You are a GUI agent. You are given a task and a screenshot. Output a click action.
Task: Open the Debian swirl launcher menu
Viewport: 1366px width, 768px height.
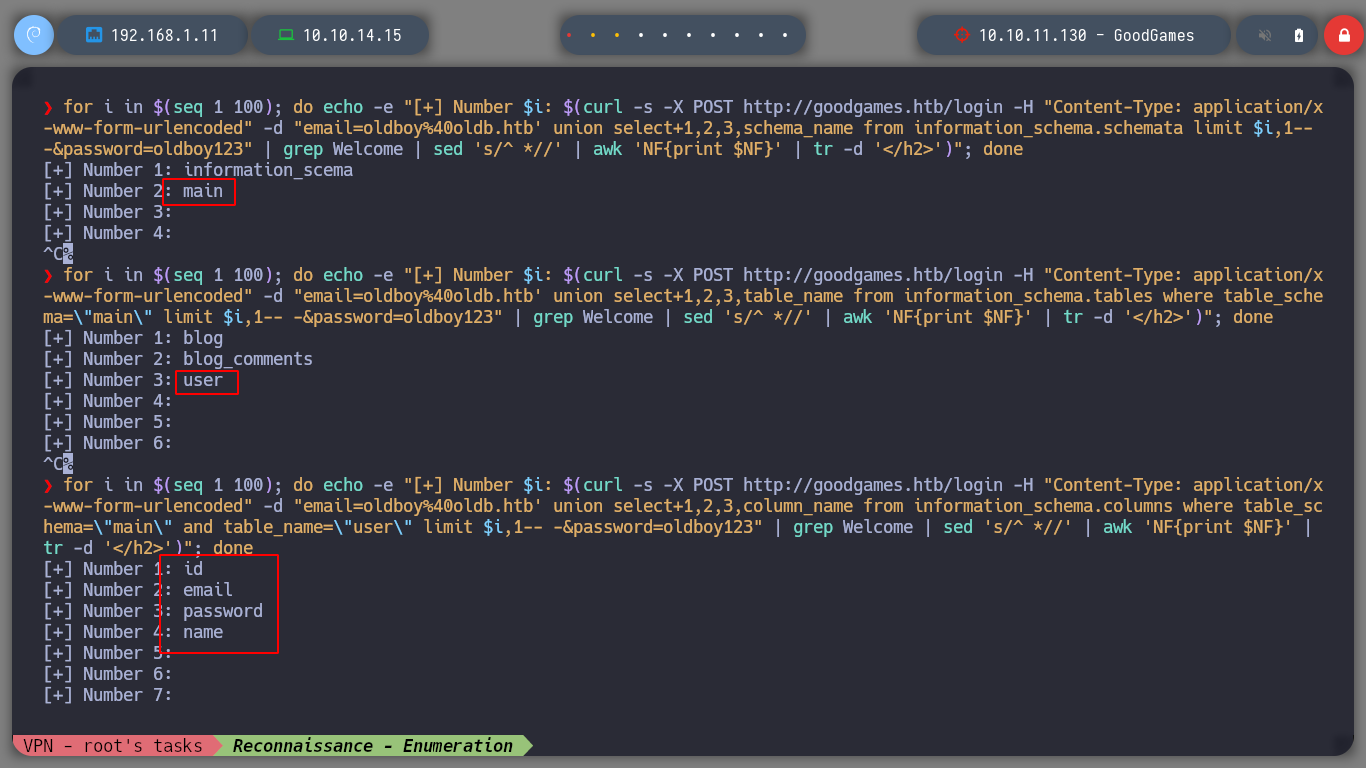point(33,35)
